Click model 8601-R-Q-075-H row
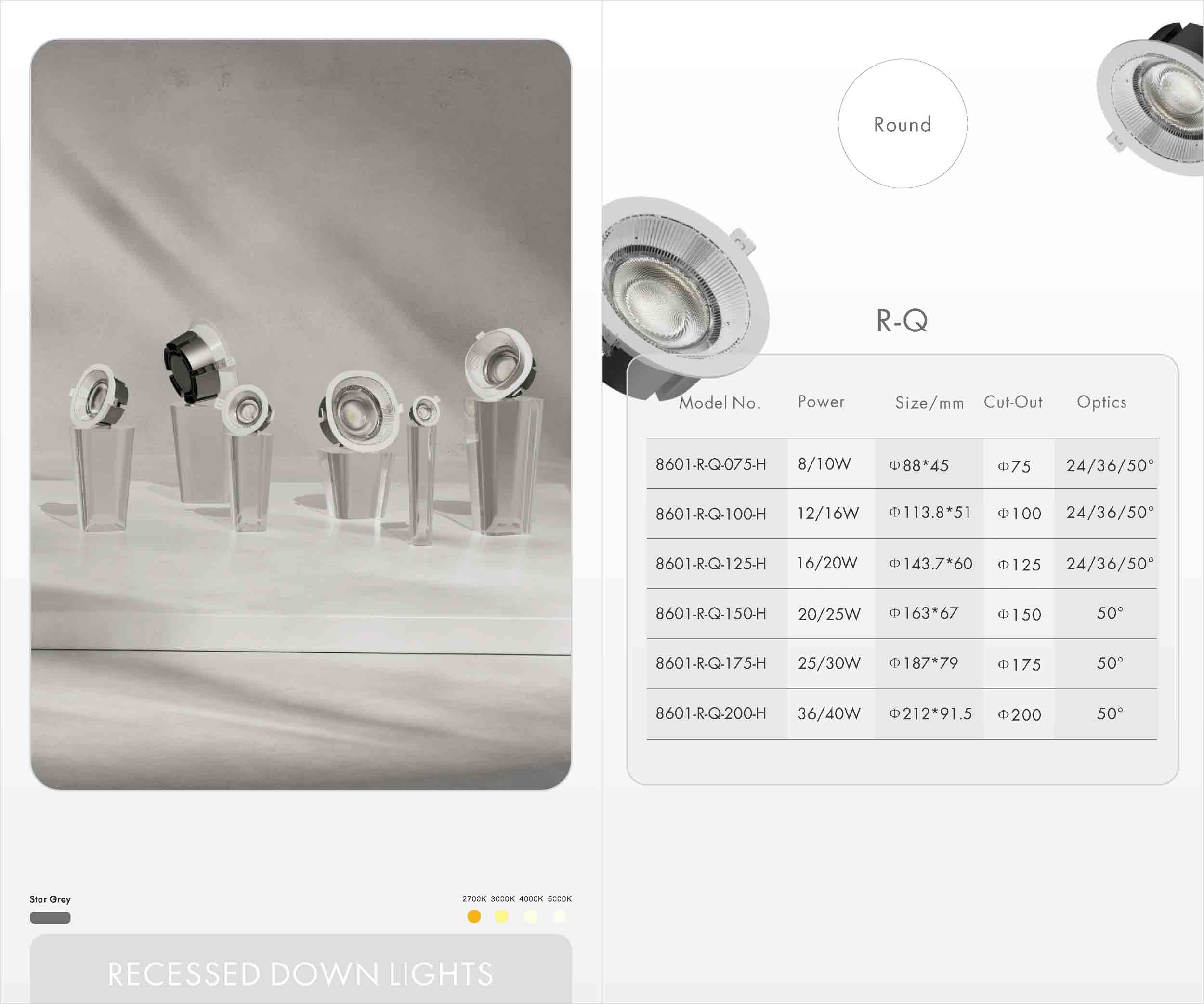The image size is (1204, 1004). [710, 464]
